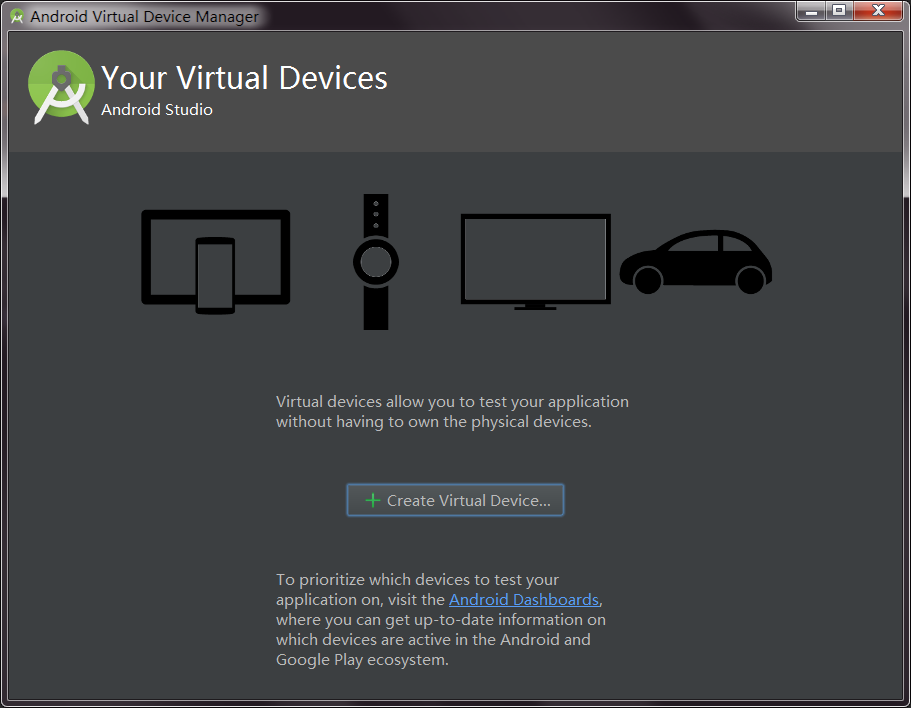The image size is (911, 708).
Task: Click 'Google Play ecosystem.' text line
Action: point(362,660)
